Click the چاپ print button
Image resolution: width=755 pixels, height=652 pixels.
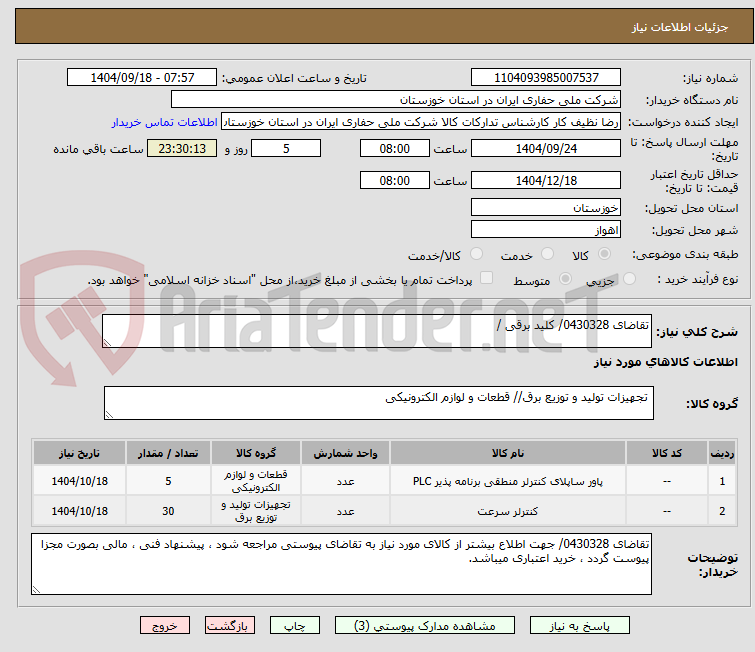coord(295,626)
